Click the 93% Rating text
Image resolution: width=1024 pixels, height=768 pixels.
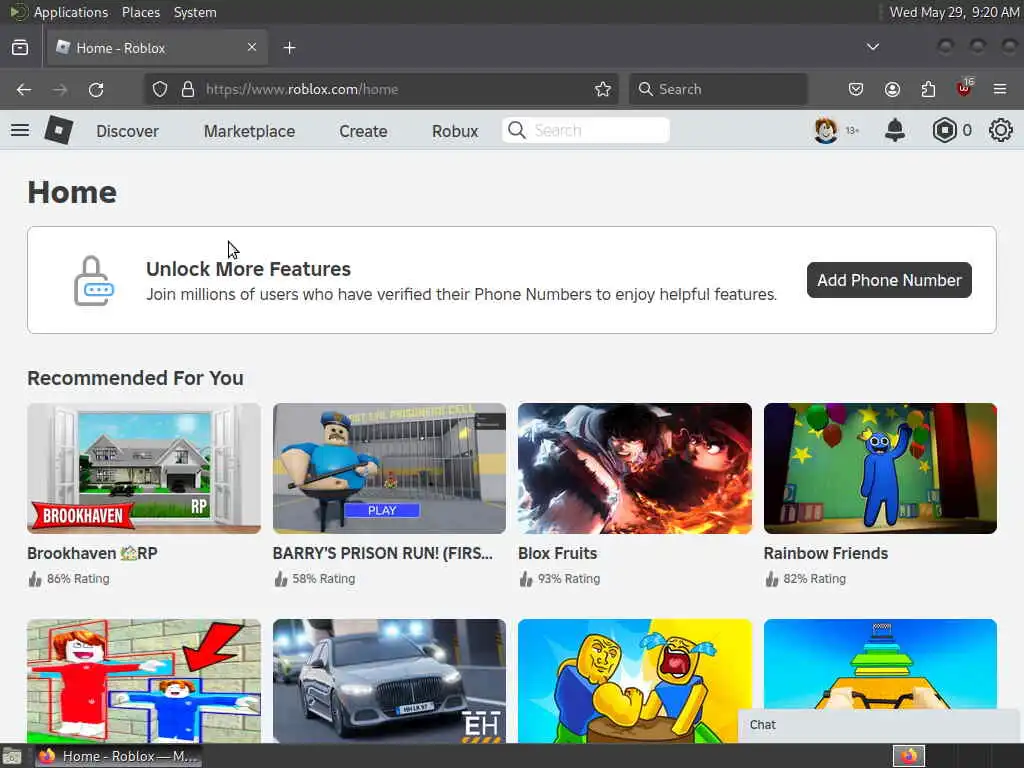pos(569,579)
